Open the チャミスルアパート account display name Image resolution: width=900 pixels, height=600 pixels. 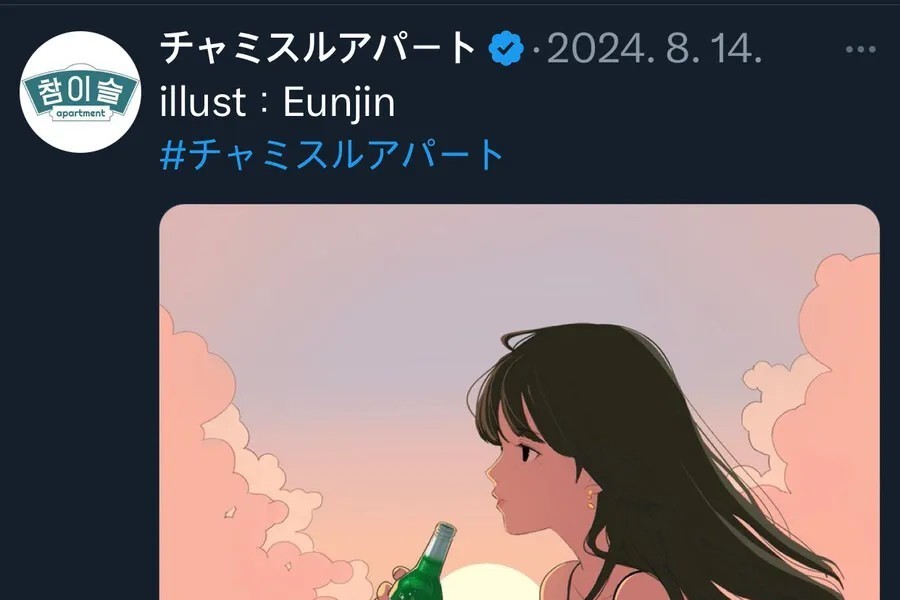click(x=317, y=48)
